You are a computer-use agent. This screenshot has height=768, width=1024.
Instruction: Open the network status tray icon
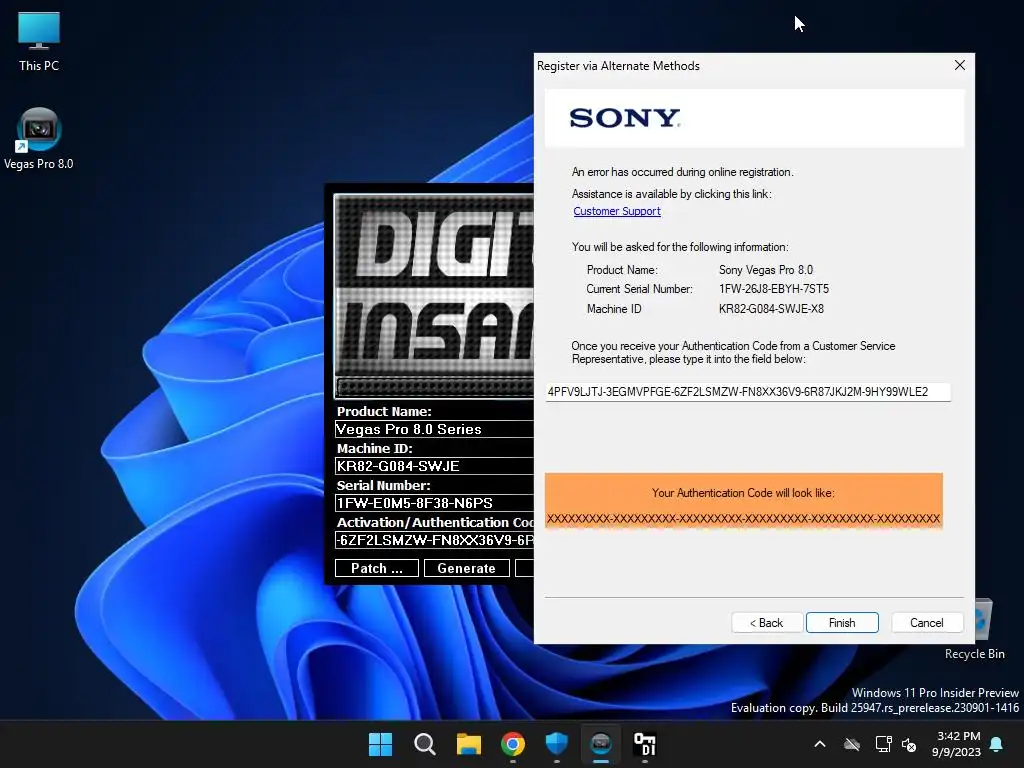(883, 744)
